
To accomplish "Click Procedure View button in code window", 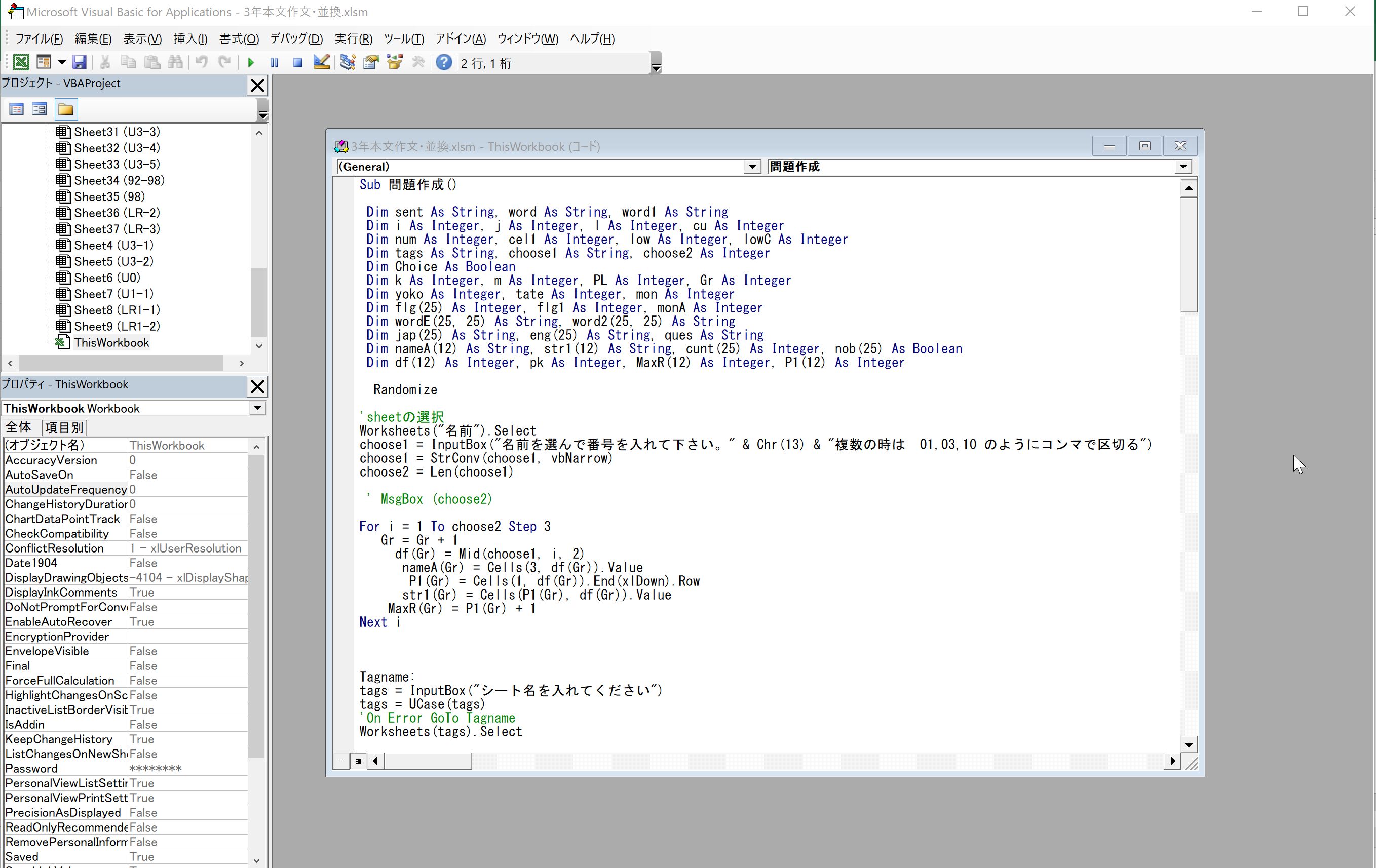I will pyautogui.click(x=341, y=761).
